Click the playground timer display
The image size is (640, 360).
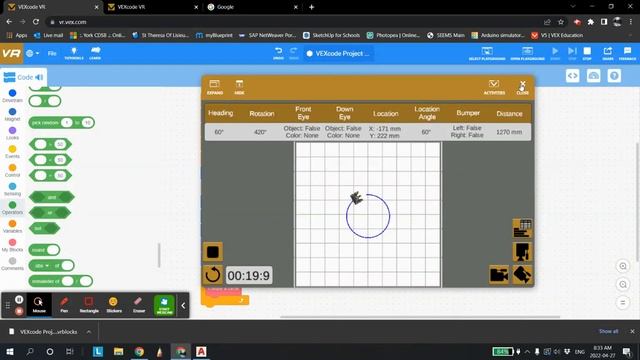[x=249, y=276]
